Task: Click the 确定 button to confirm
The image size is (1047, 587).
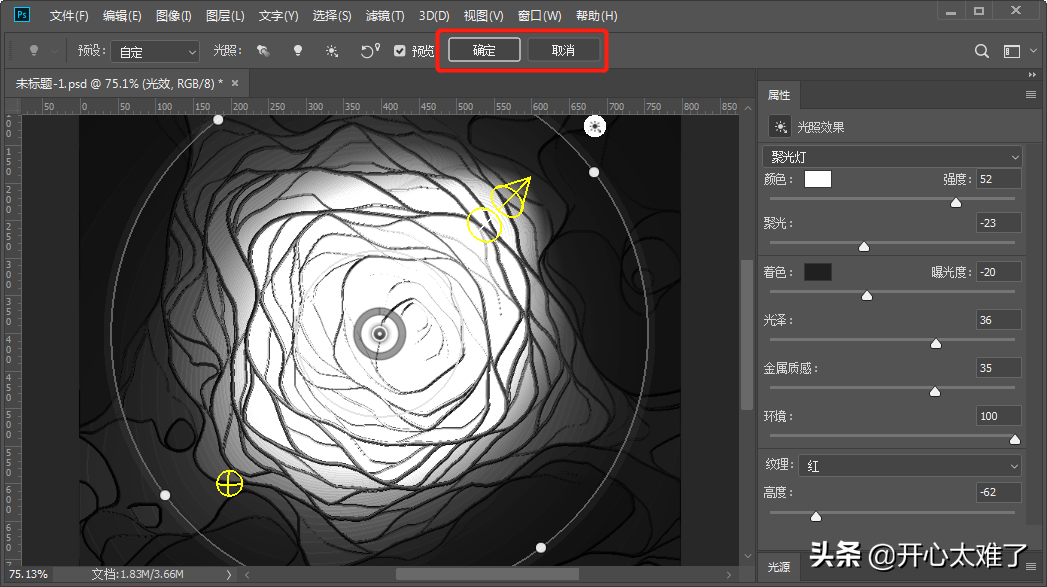Action: point(484,50)
